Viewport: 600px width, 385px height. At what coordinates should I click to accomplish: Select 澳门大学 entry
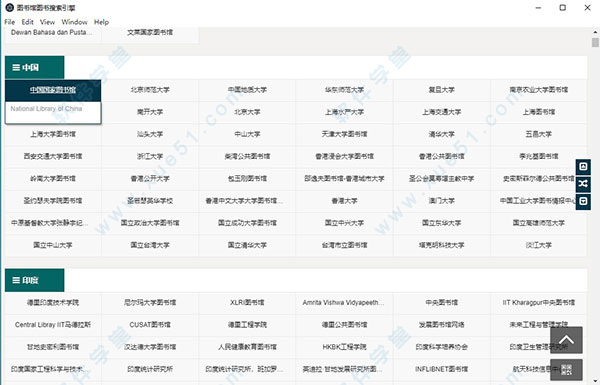pyautogui.click(x=442, y=201)
